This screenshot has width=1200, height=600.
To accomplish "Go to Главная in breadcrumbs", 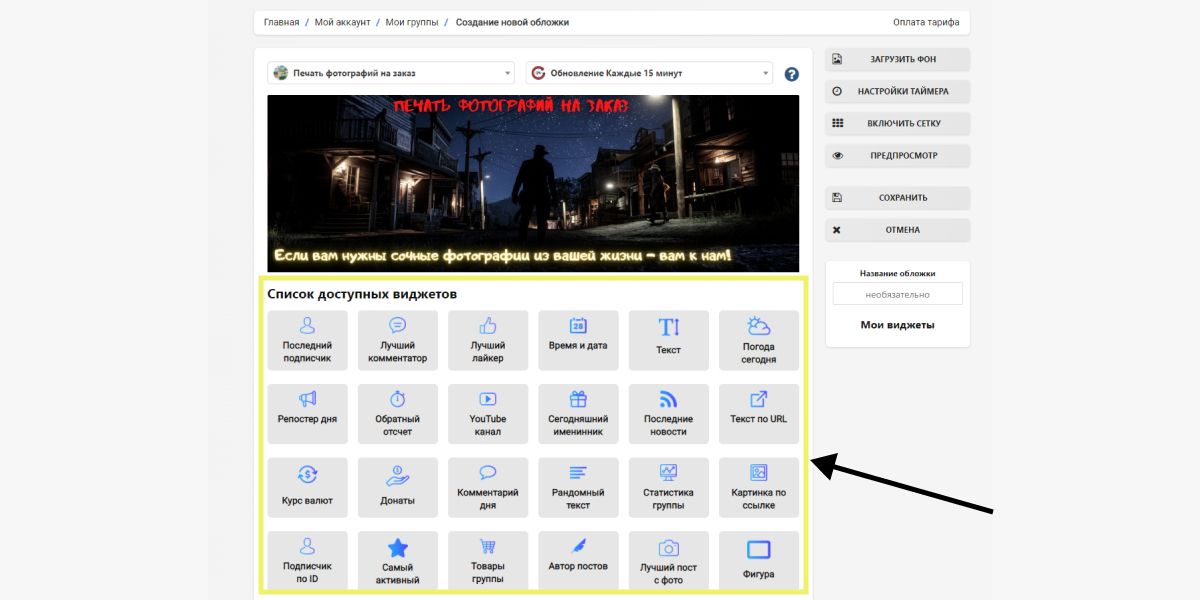I will click(x=281, y=22).
